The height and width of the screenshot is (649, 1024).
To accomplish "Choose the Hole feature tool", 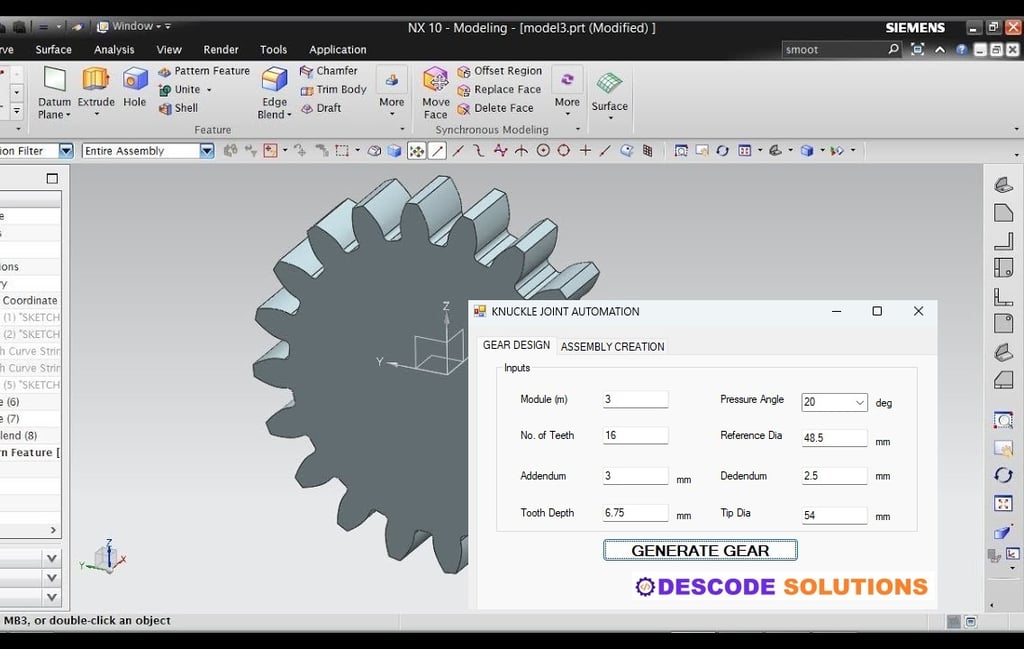I will pos(135,87).
